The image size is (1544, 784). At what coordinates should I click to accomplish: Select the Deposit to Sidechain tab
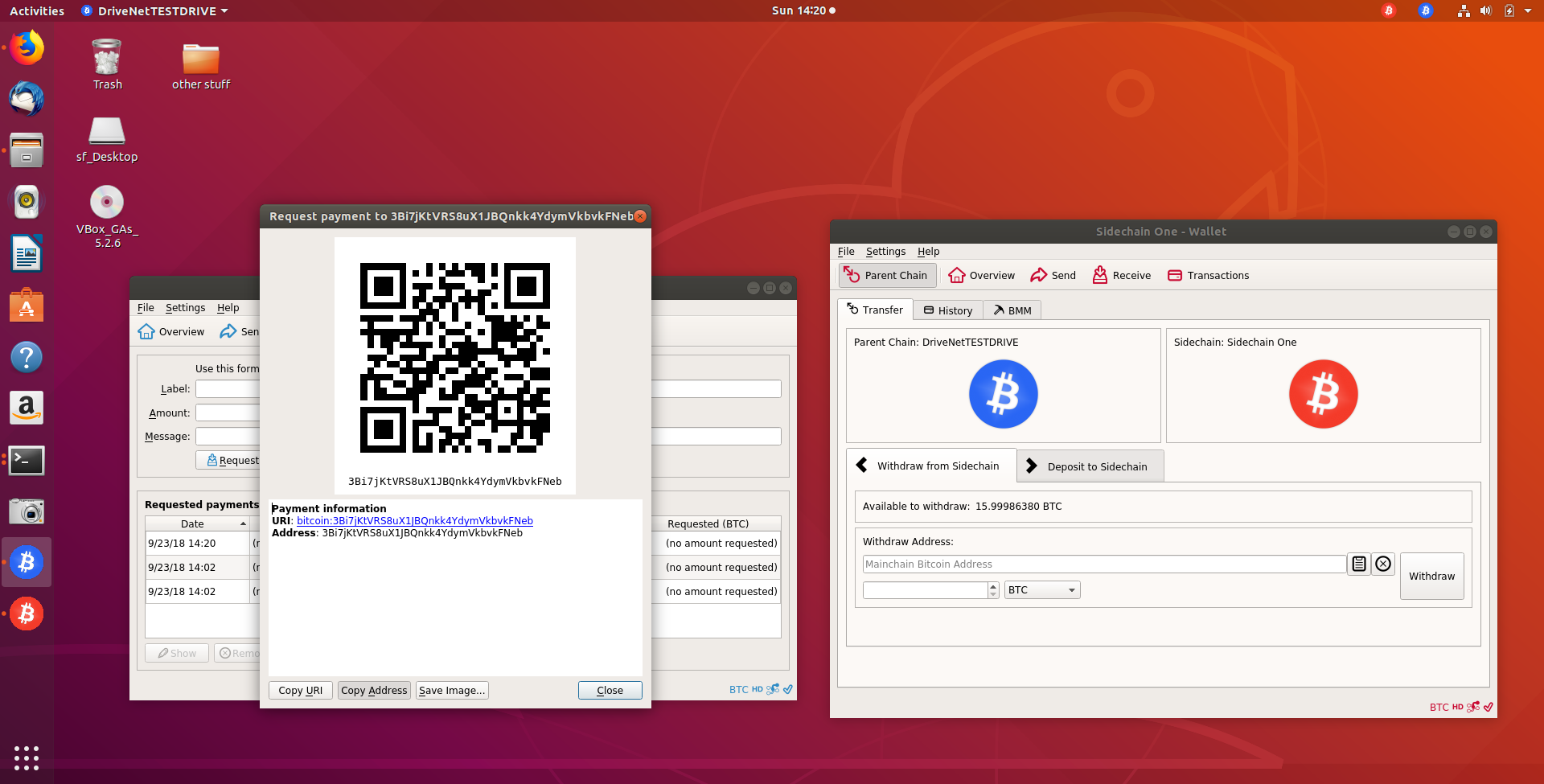[1090, 466]
